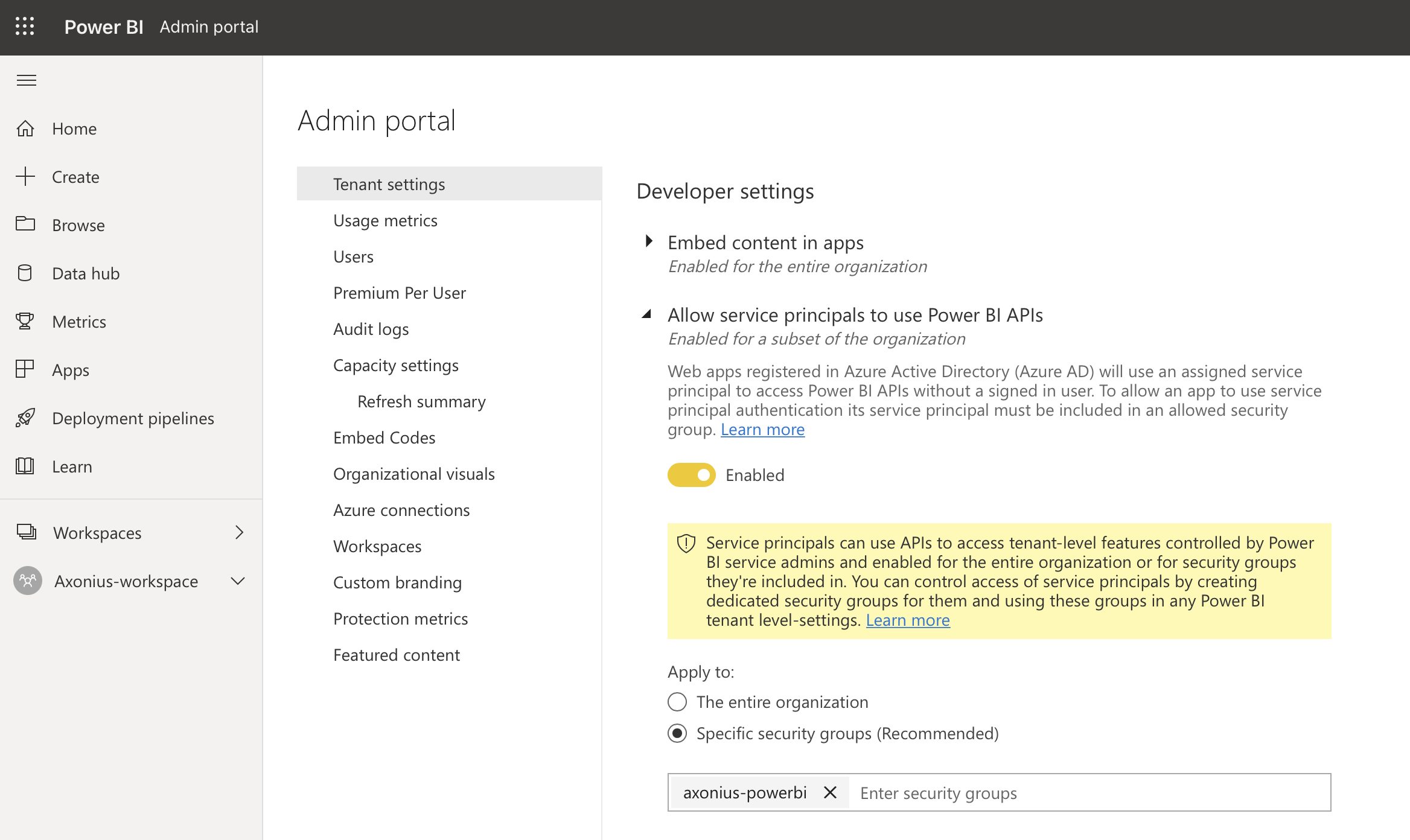Click Learn more link in yellow banner

click(907, 620)
